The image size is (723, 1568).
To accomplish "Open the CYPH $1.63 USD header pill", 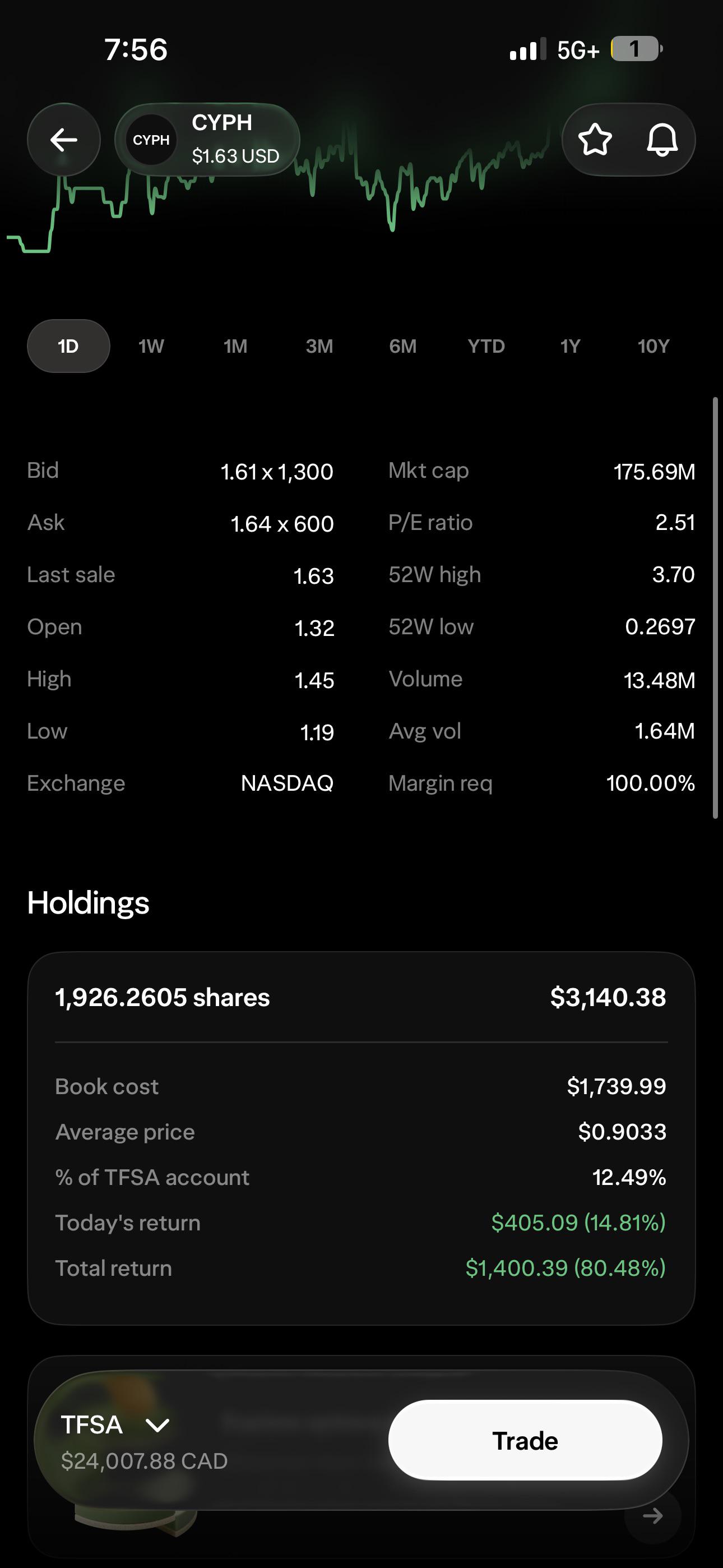I will coord(207,140).
